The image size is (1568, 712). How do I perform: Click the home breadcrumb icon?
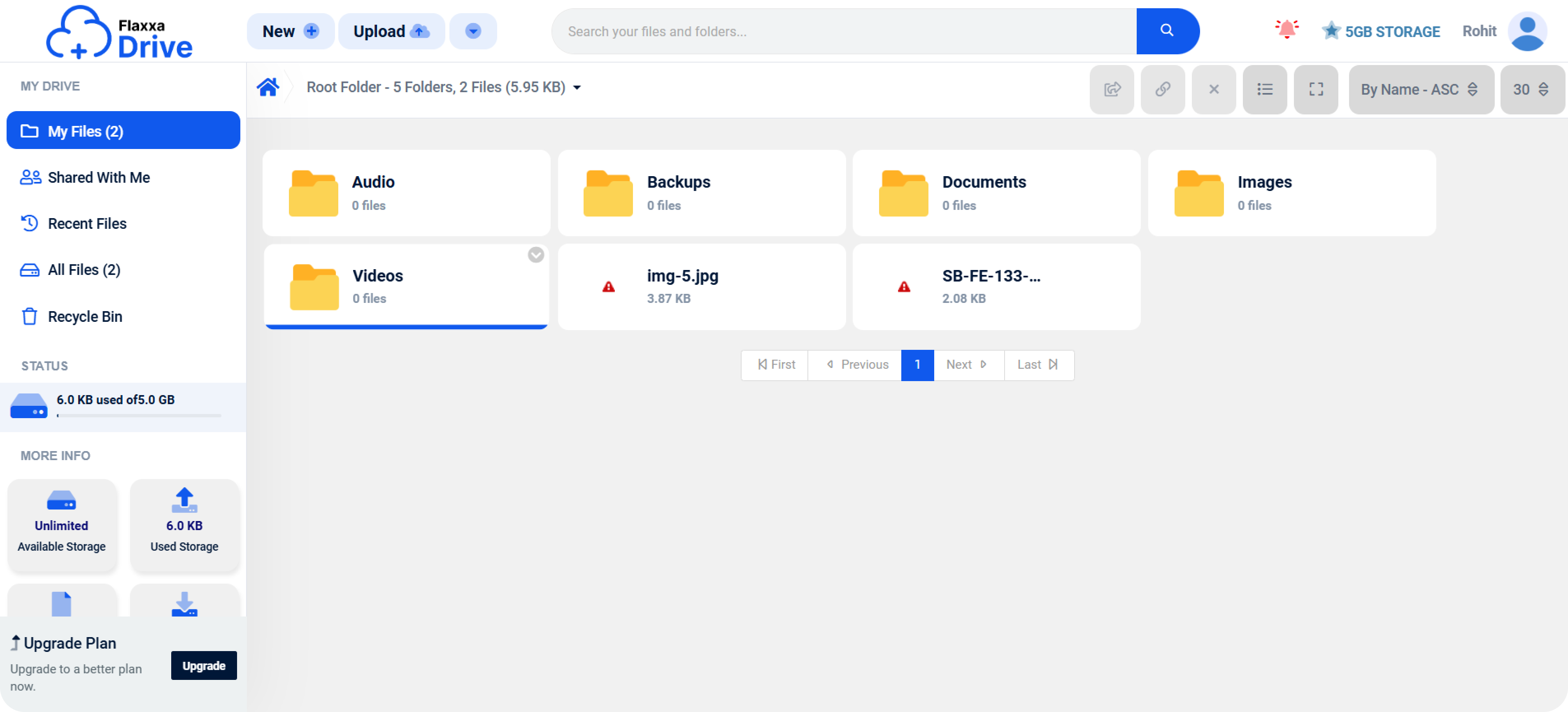pyautogui.click(x=268, y=88)
